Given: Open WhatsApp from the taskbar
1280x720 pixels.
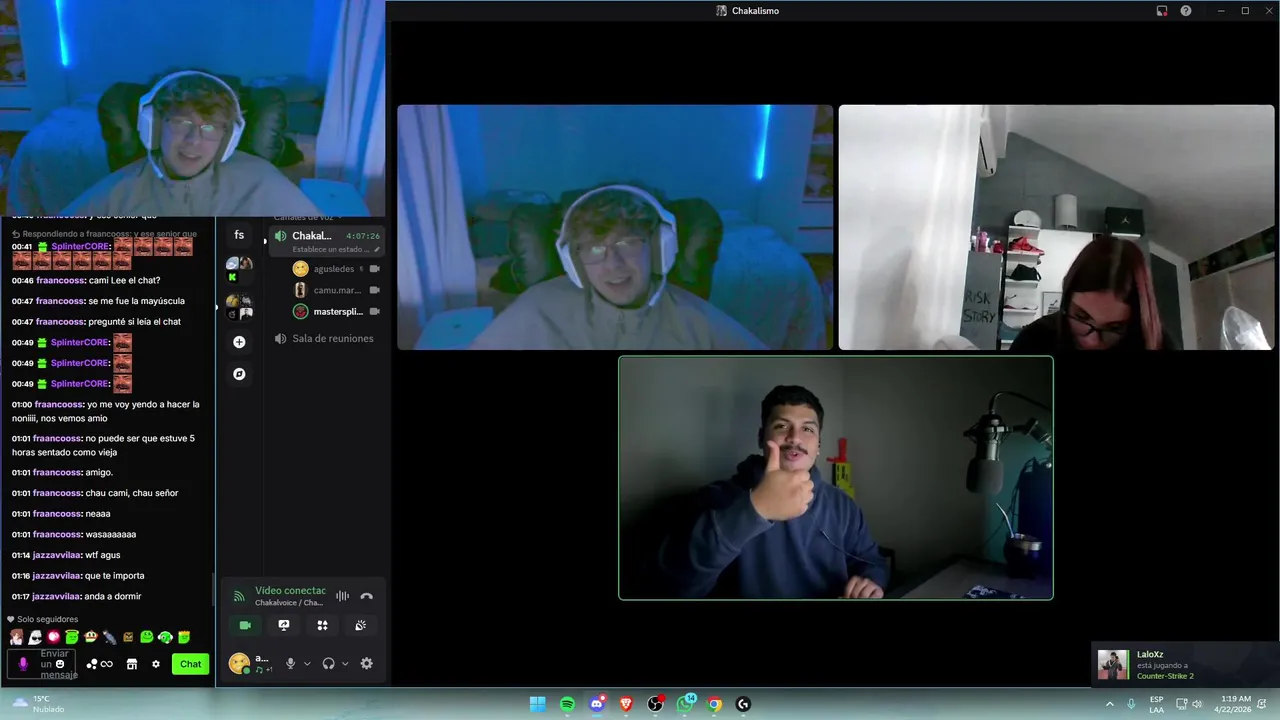Looking at the screenshot, I should 685,704.
